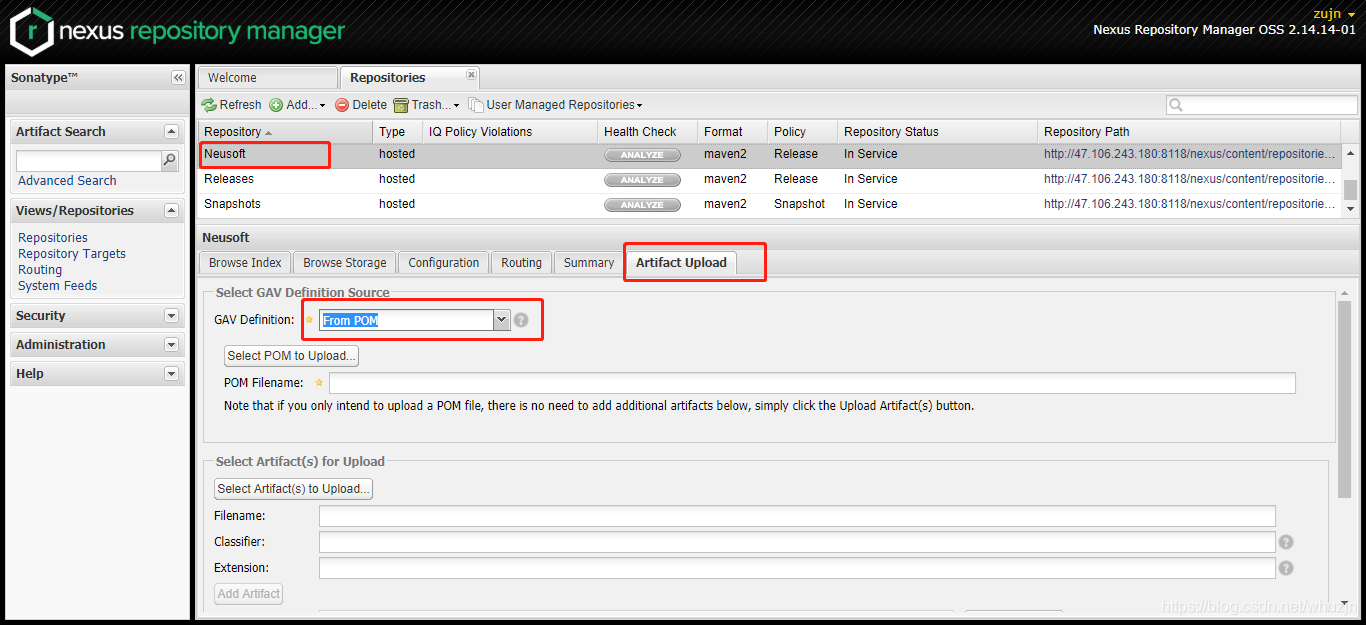Click Analyze for the Neusoft repository
This screenshot has width=1366, height=625.
pos(642,155)
